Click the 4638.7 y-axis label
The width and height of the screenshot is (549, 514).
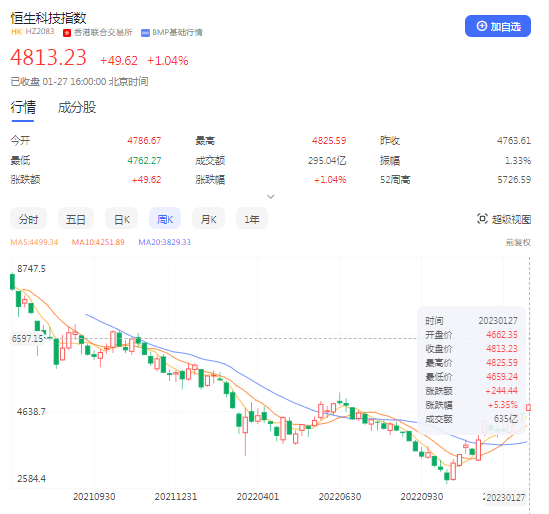pos(31,411)
